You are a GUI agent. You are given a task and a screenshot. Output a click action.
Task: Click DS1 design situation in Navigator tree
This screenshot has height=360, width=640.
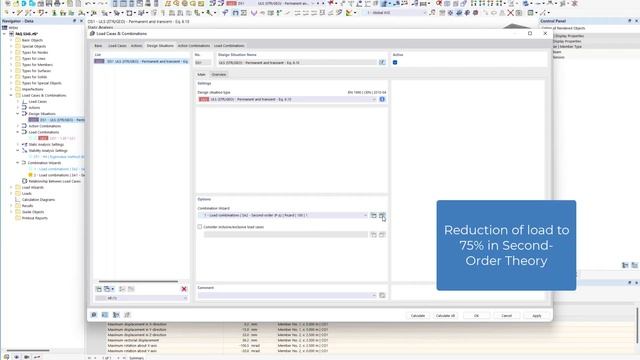click(57, 120)
